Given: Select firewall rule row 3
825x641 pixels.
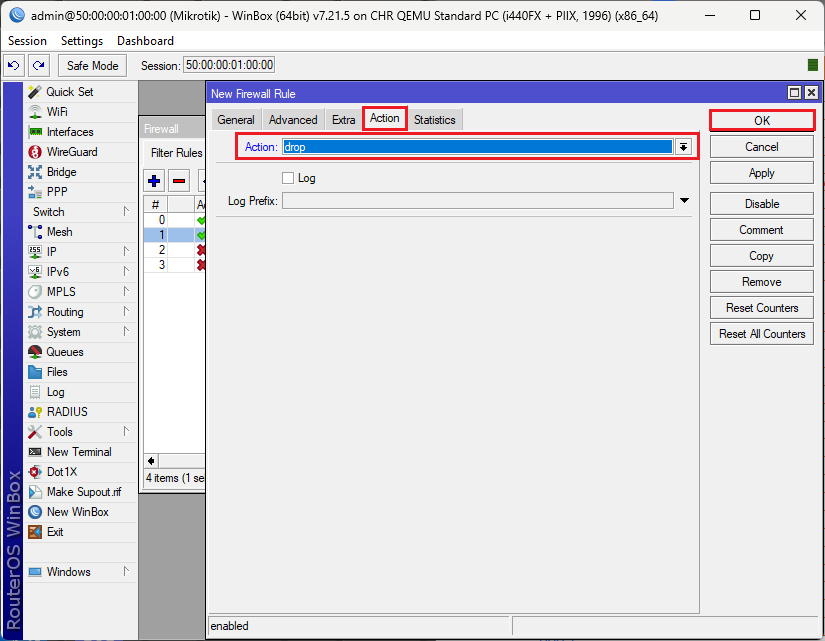Looking at the screenshot, I should (x=174, y=265).
